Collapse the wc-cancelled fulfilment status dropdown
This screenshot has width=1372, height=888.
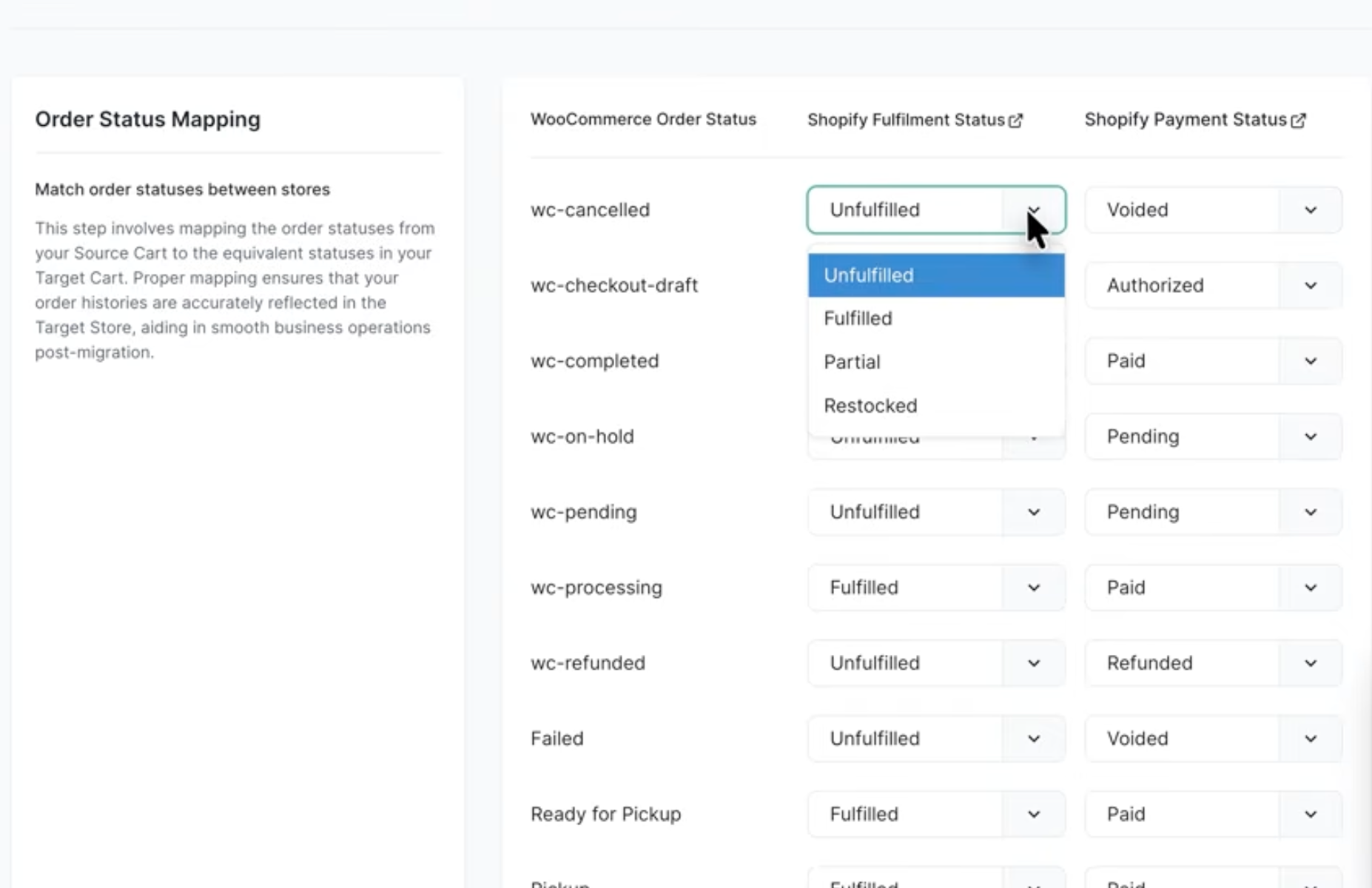click(936, 210)
